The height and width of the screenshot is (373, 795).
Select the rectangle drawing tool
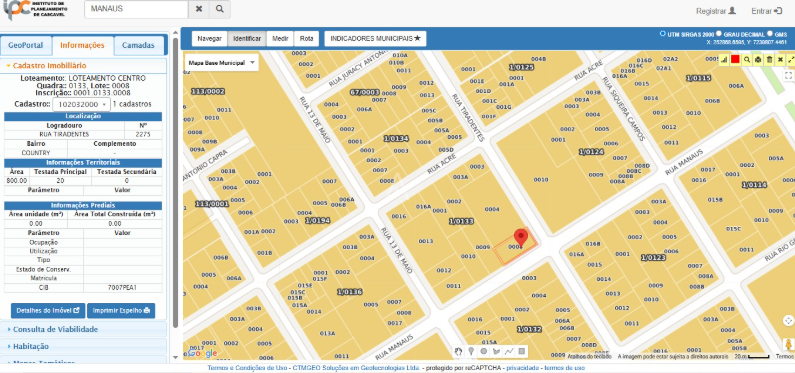tap(522, 351)
